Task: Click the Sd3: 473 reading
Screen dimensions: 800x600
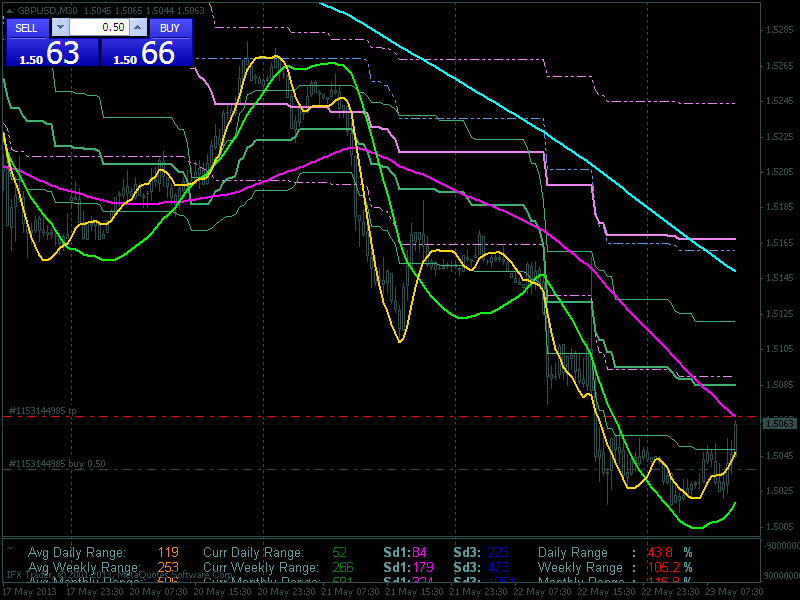Action: click(x=481, y=567)
